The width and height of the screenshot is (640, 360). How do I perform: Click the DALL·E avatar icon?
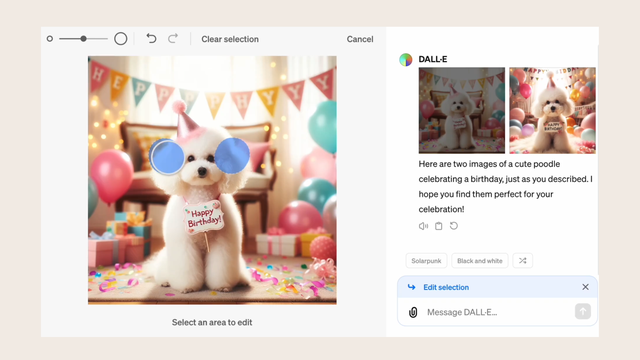(x=406, y=60)
